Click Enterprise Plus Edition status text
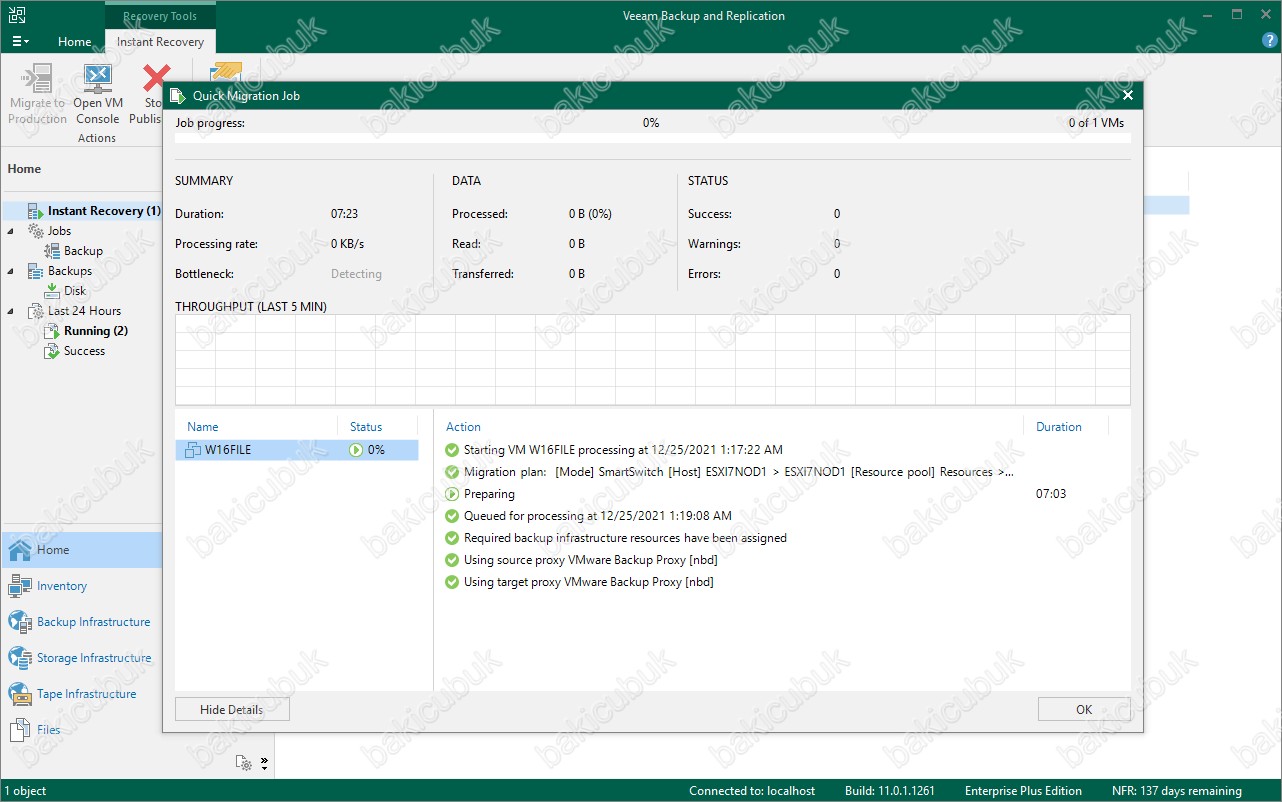 coord(1023,791)
